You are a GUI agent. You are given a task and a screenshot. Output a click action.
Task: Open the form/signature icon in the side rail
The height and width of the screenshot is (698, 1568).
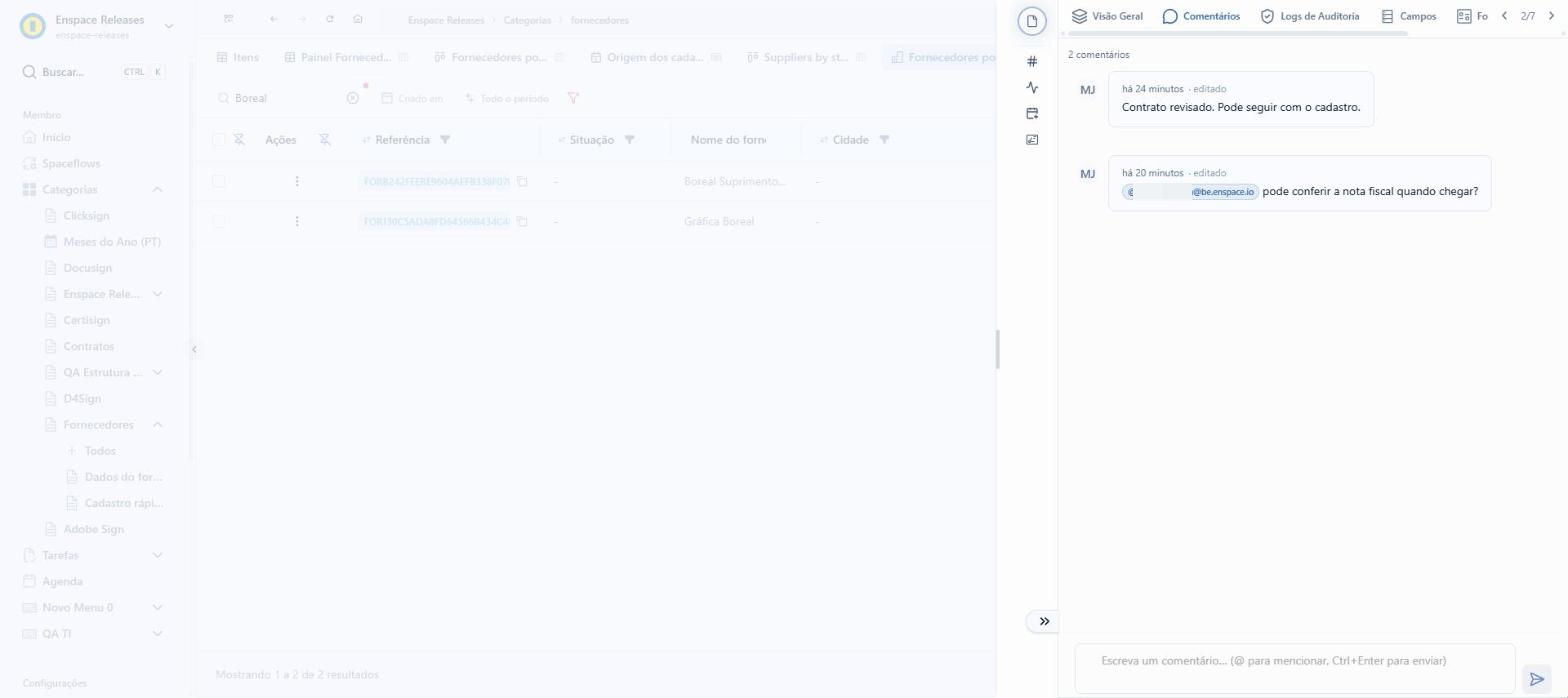1032,139
